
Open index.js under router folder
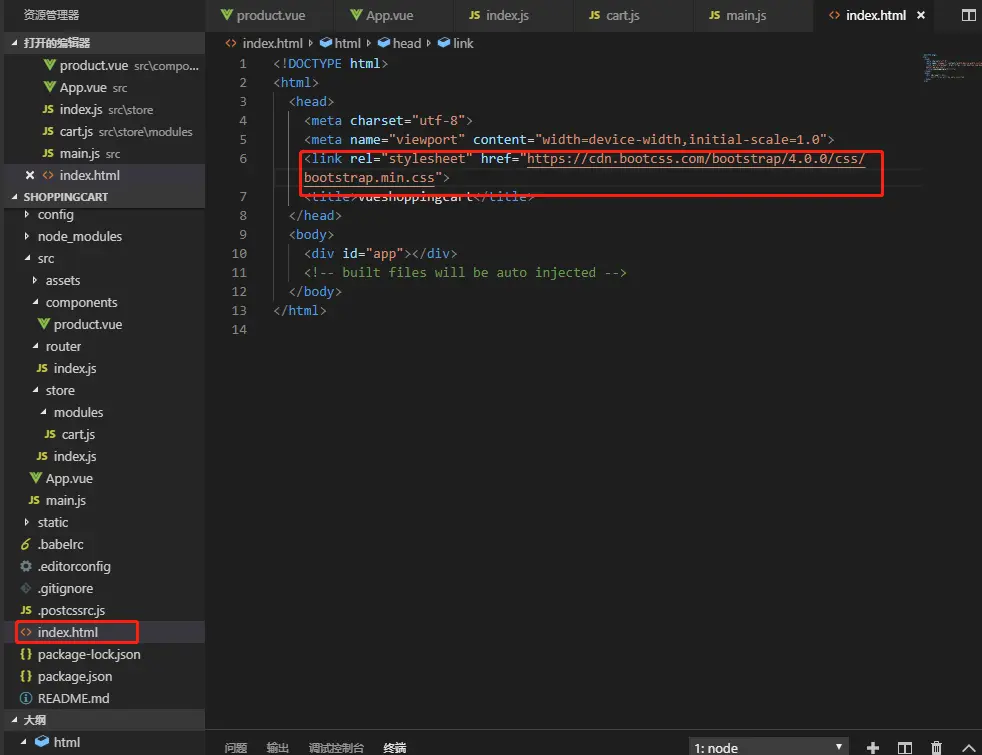click(104, 368)
